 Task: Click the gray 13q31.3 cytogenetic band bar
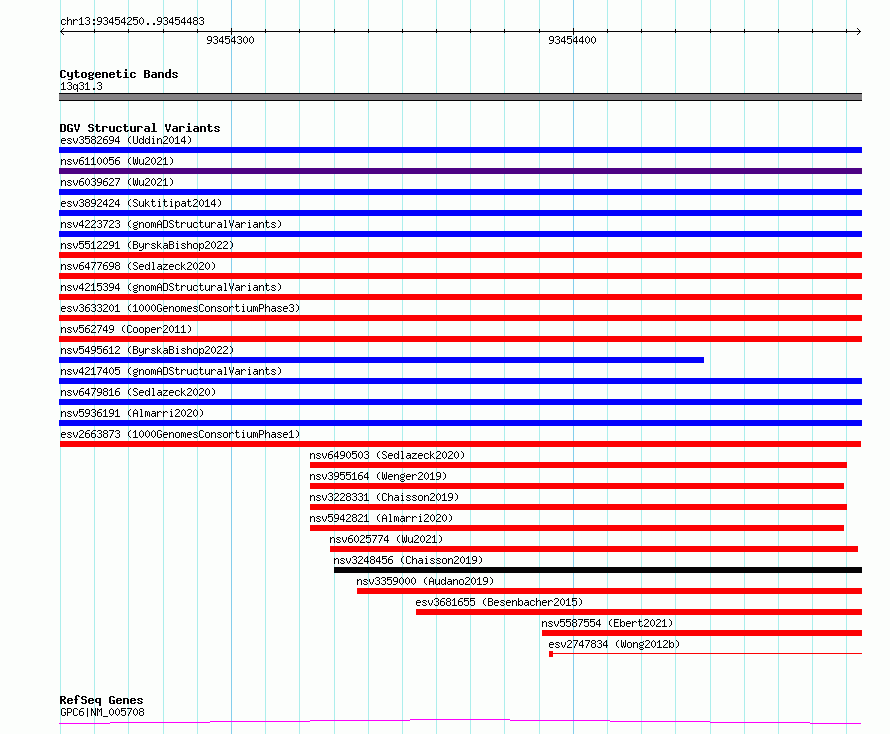[x=460, y=97]
